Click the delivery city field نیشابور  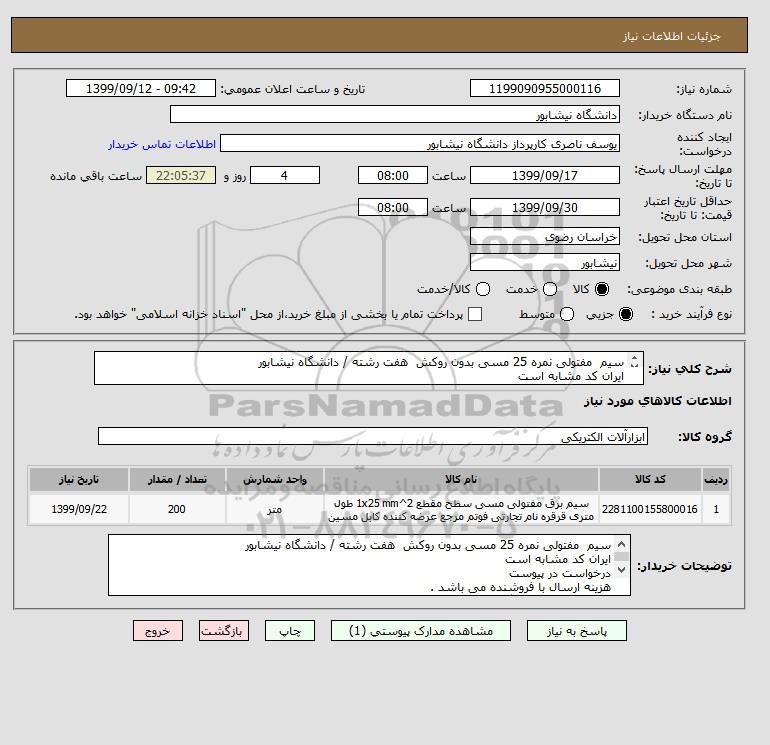coord(545,262)
